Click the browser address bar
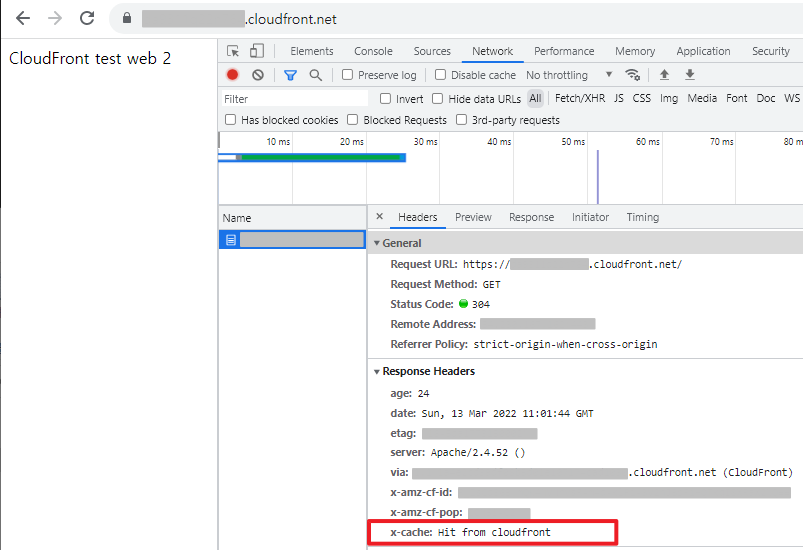Screen dimensions: 803x550 coord(456,19)
